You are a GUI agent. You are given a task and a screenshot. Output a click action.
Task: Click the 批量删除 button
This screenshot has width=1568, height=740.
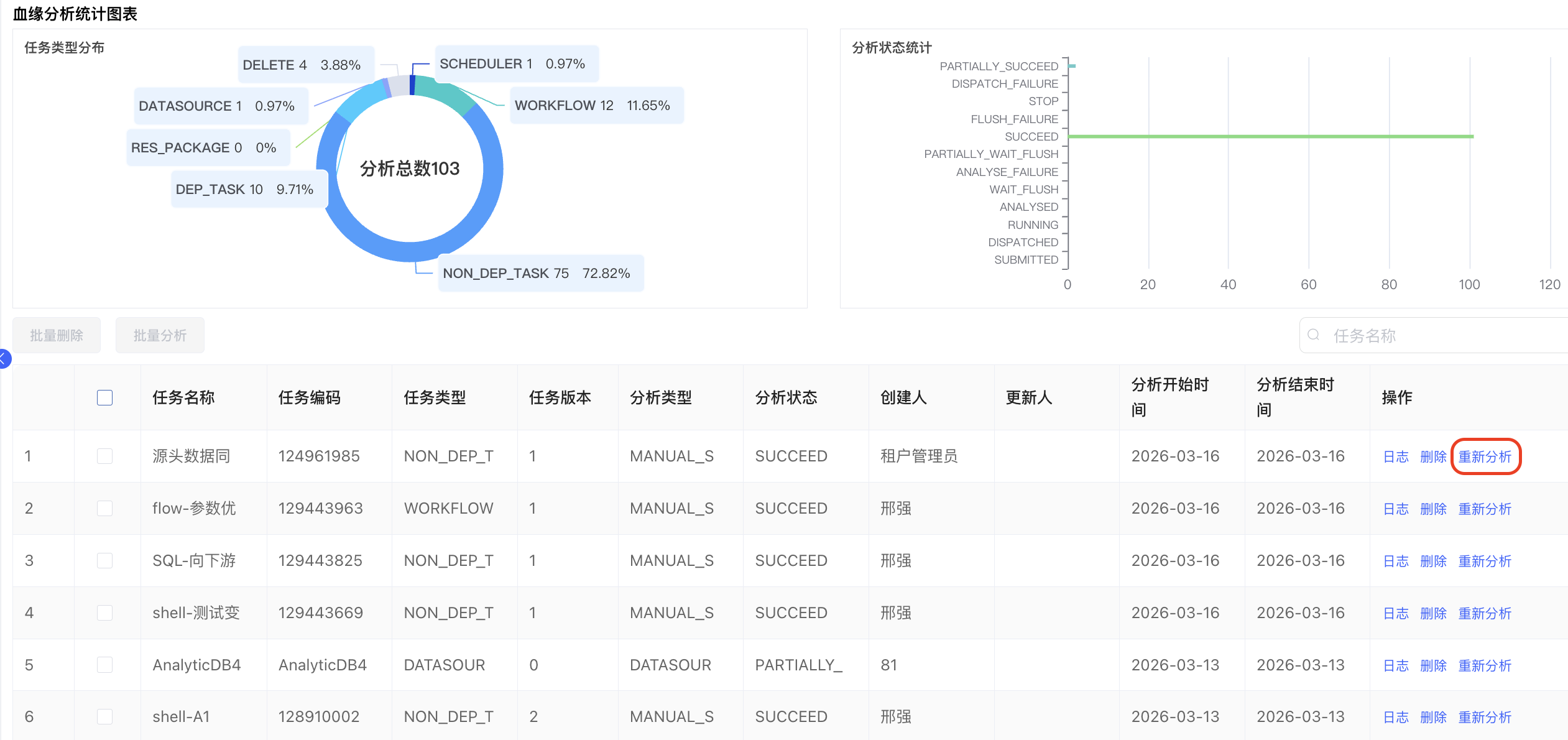[x=57, y=335]
